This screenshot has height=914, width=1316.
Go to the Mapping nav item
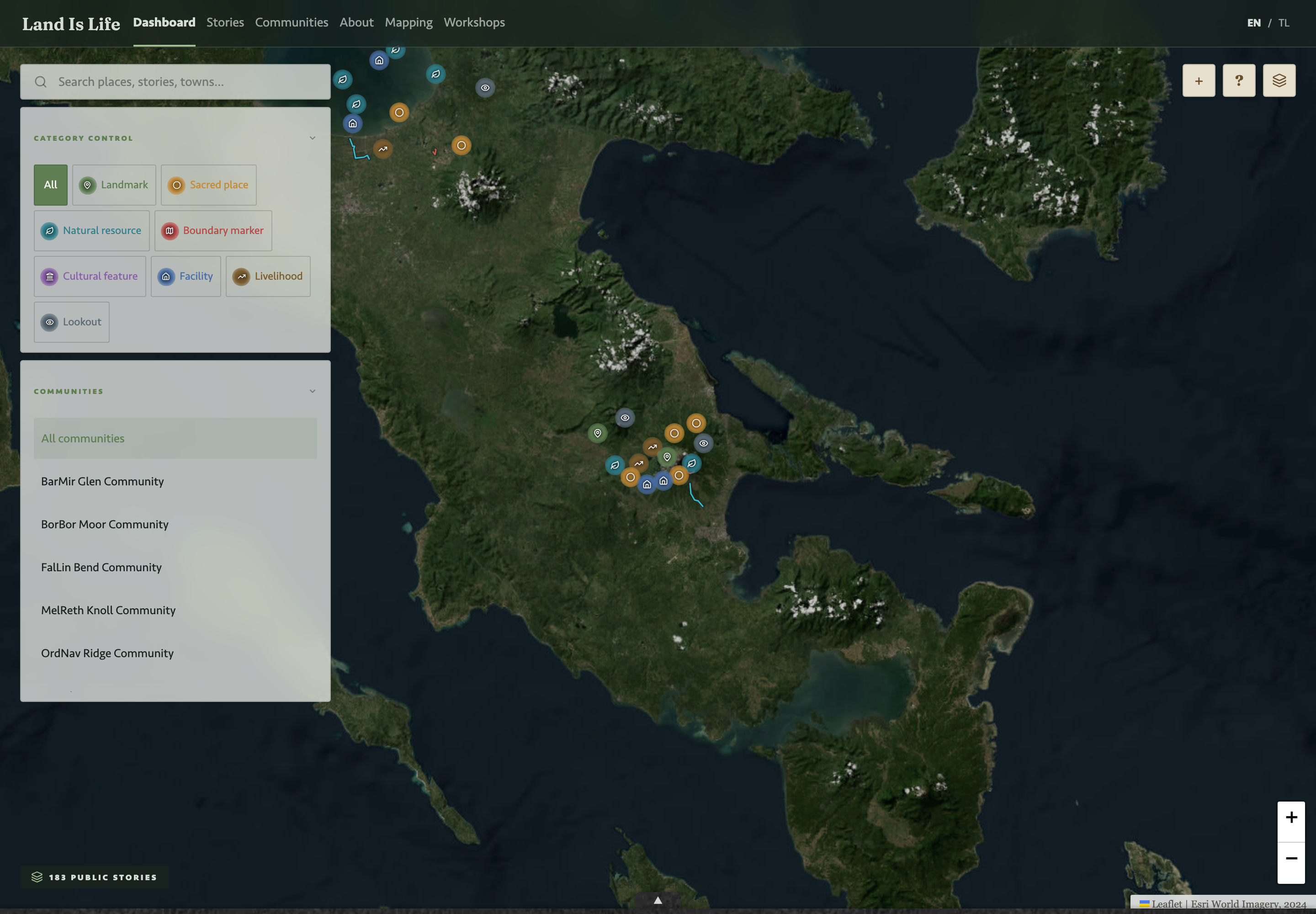pyautogui.click(x=409, y=22)
